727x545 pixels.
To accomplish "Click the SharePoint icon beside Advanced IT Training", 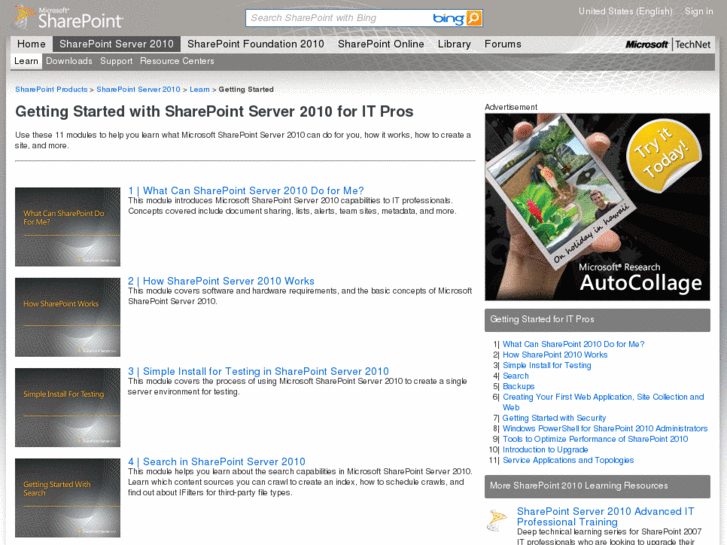I will [x=497, y=520].
